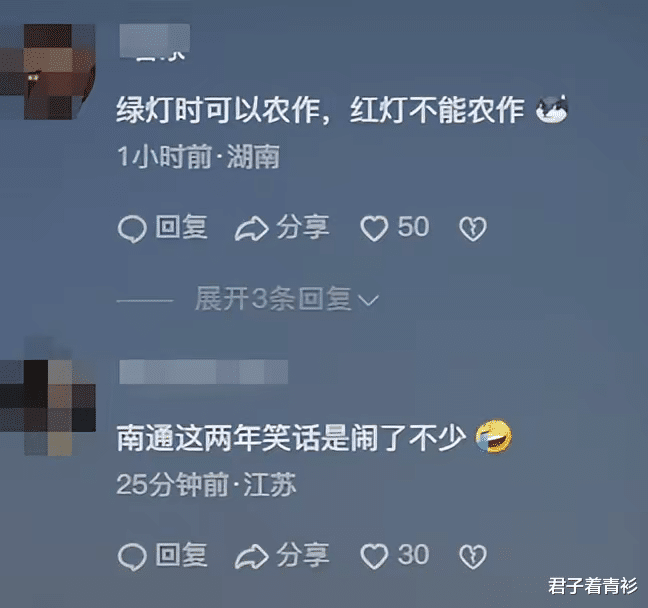Click the chevron next to 展开3条回复
The height and width of the screenshot is (608, 648).
coord(368,300)
